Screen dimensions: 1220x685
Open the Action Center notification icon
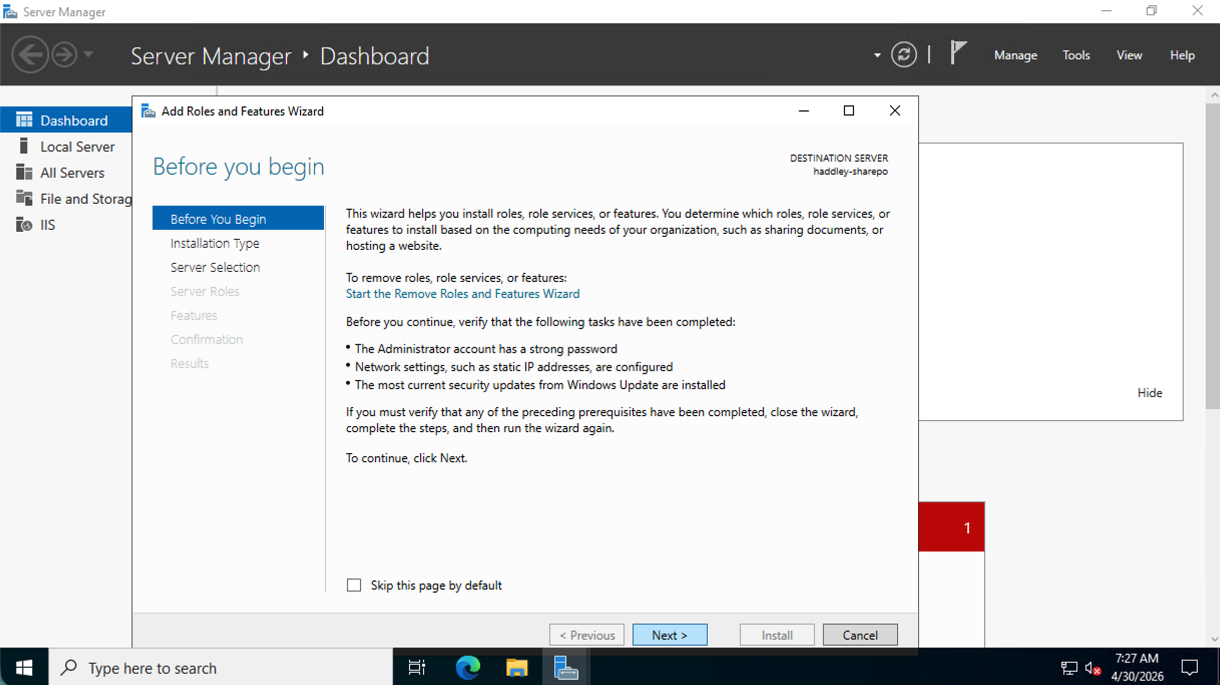pos(1190,667)
